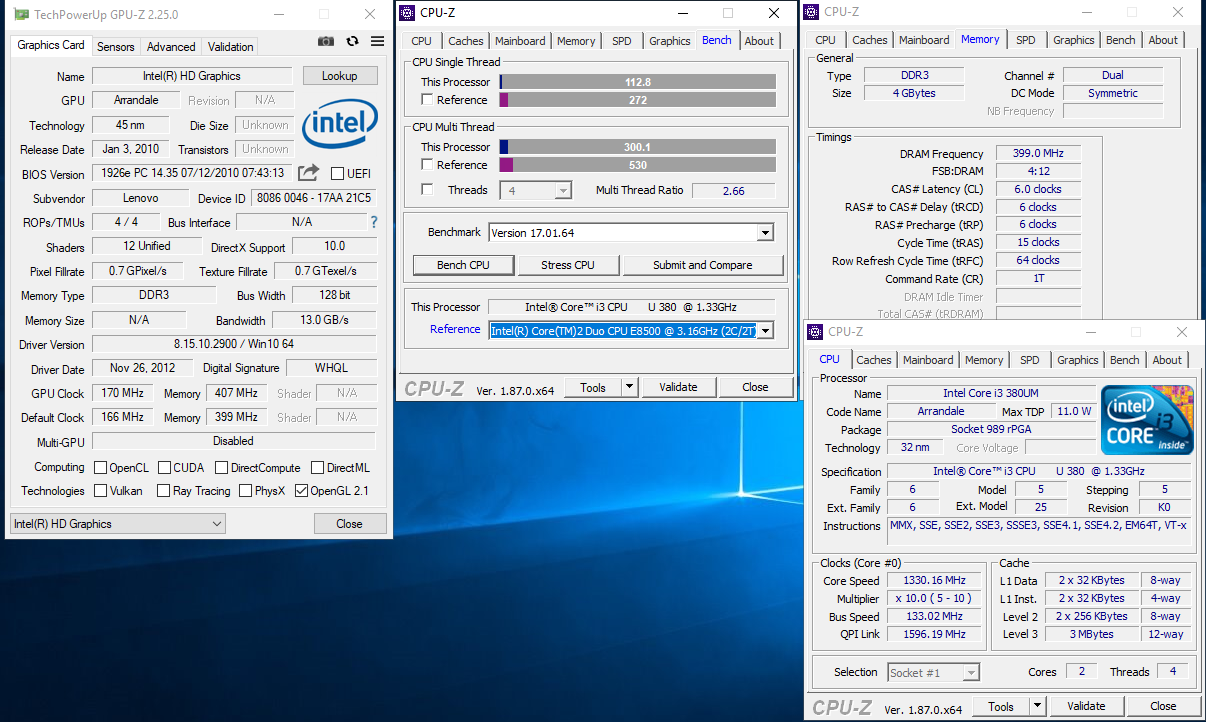This screenshot has height=722, width=1206.
Task: Enable the Threads checkbox in Bench
Action: [427, 190]
